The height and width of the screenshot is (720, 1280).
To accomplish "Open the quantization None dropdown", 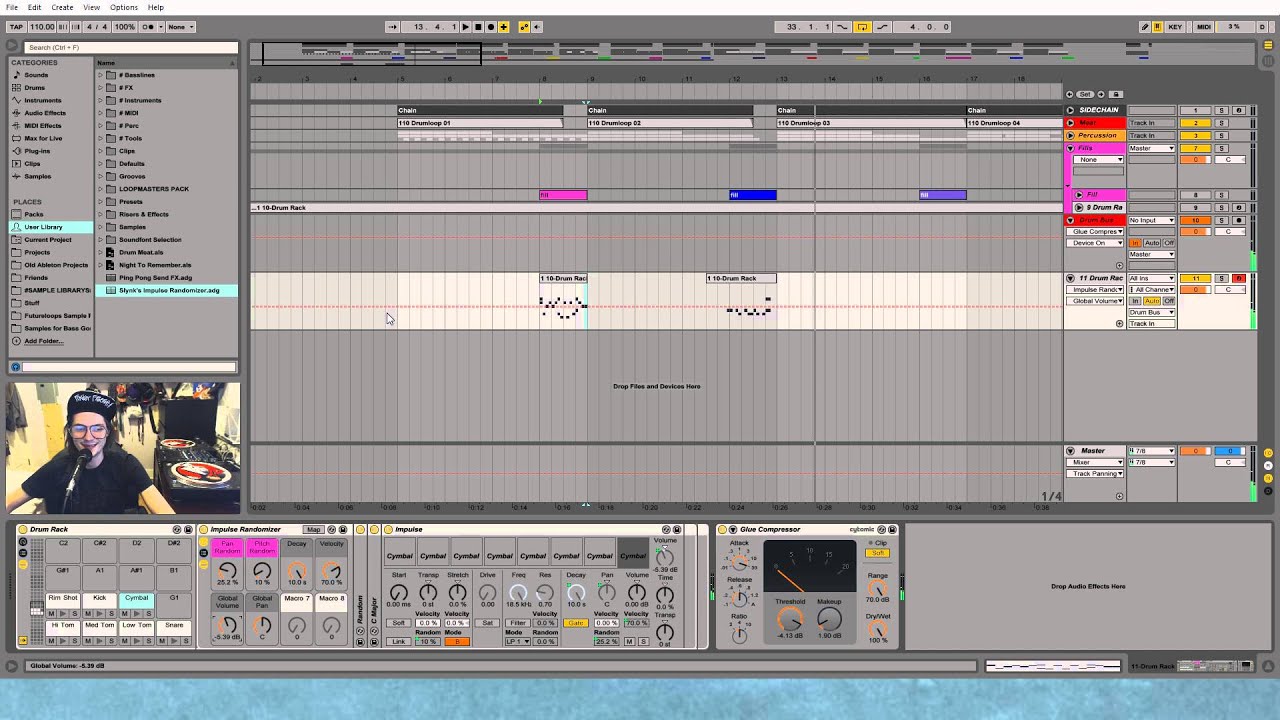I will click(x=180, y=27).
